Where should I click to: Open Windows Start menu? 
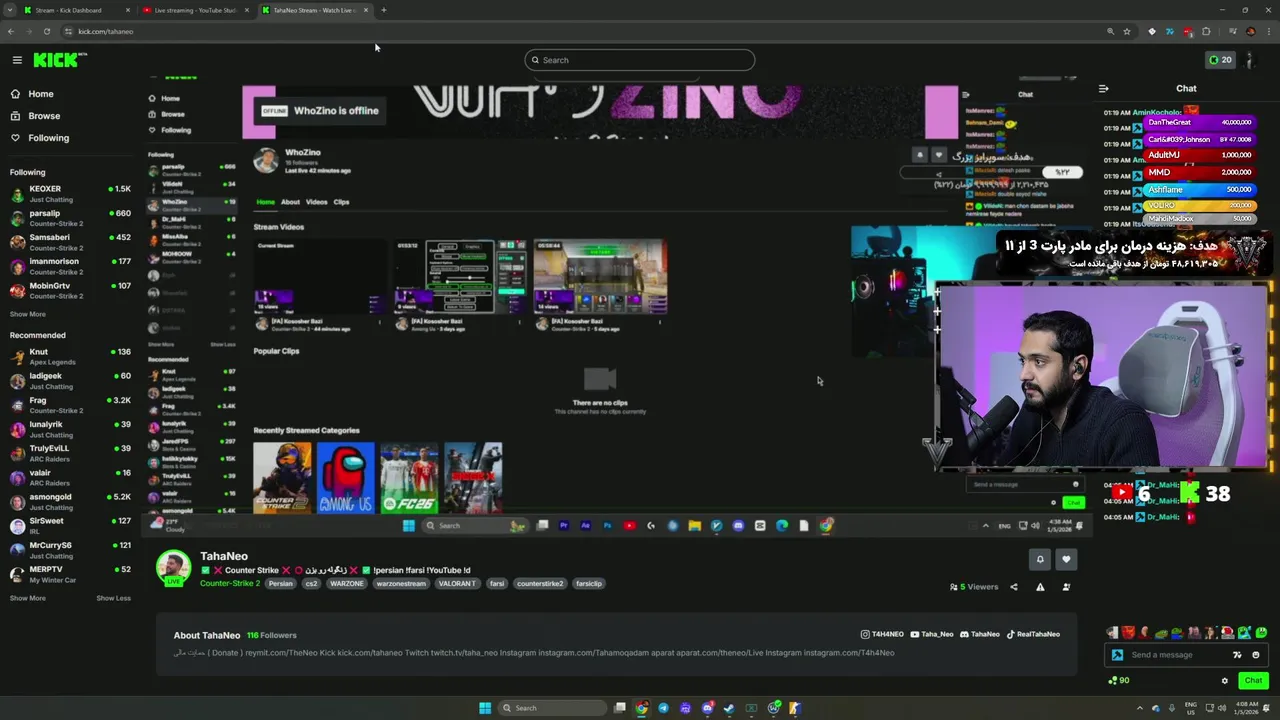coord(485,708)
